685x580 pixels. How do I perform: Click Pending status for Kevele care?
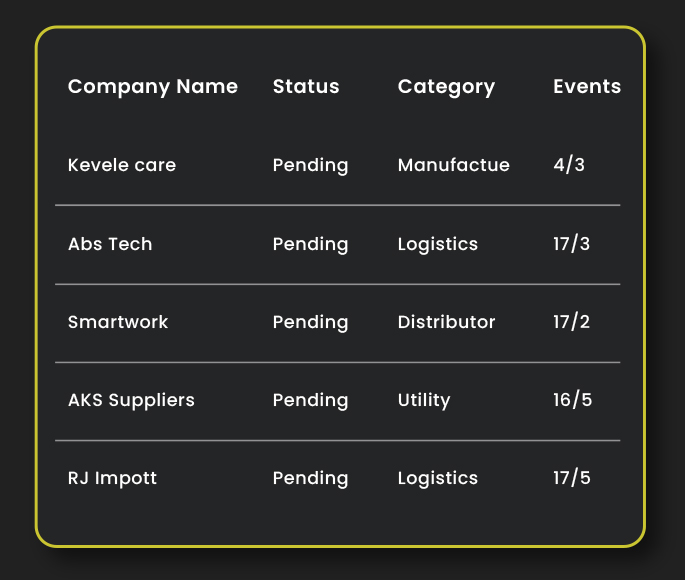point(310,165)
